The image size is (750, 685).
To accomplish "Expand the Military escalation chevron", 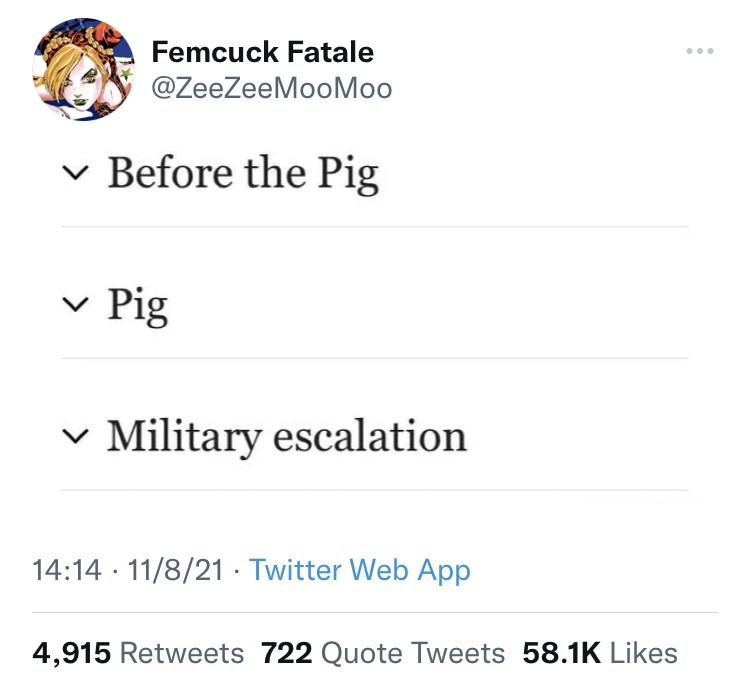I will pyautogui.click(x=73, y=437).
